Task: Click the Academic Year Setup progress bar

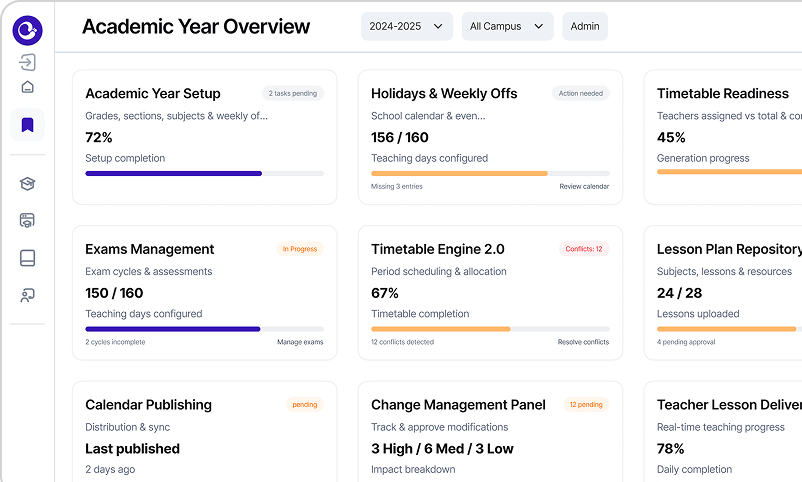Action: 204,173
